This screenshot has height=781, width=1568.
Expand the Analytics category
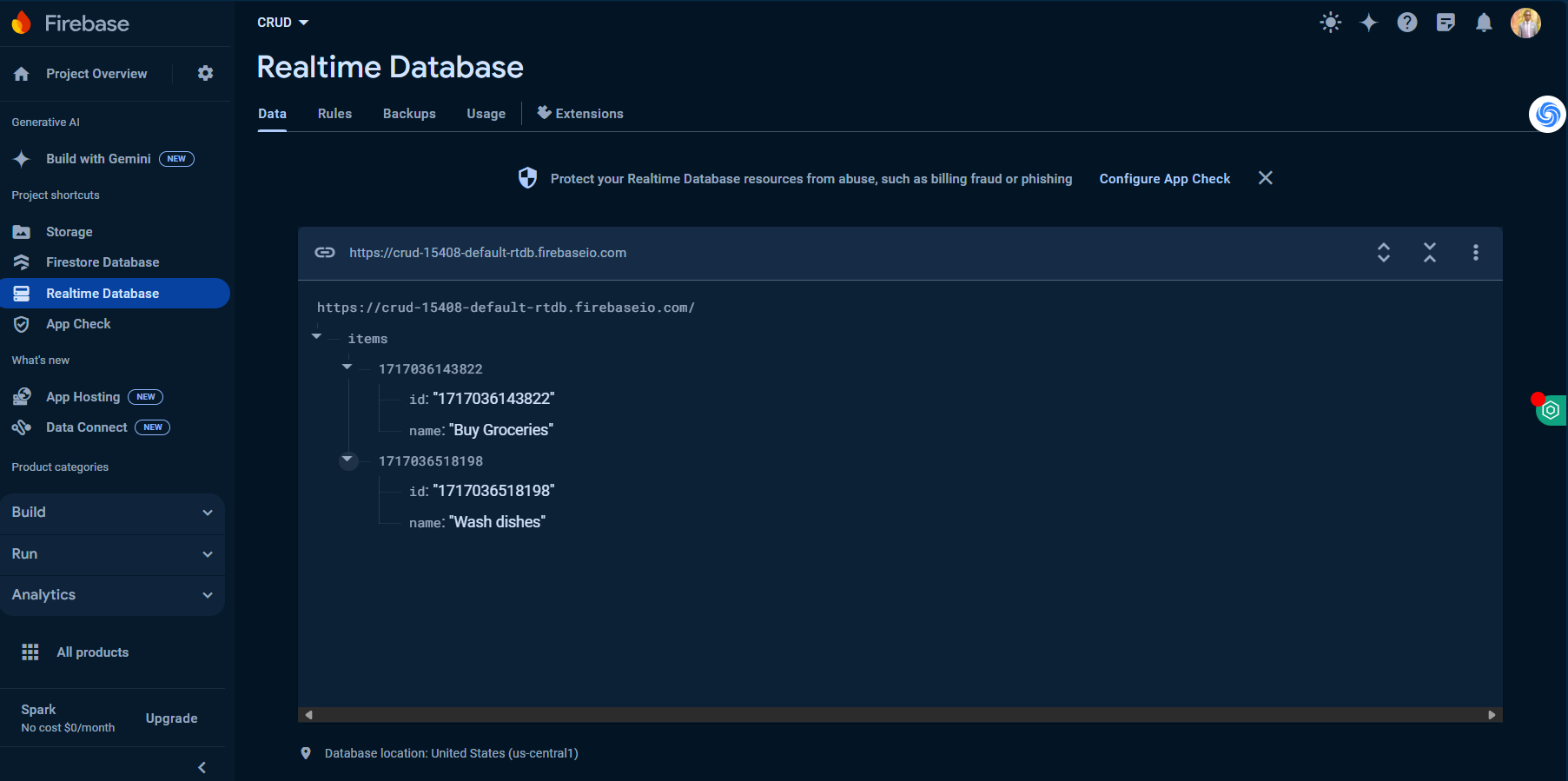pyautogui.click(x=112, y=595)
